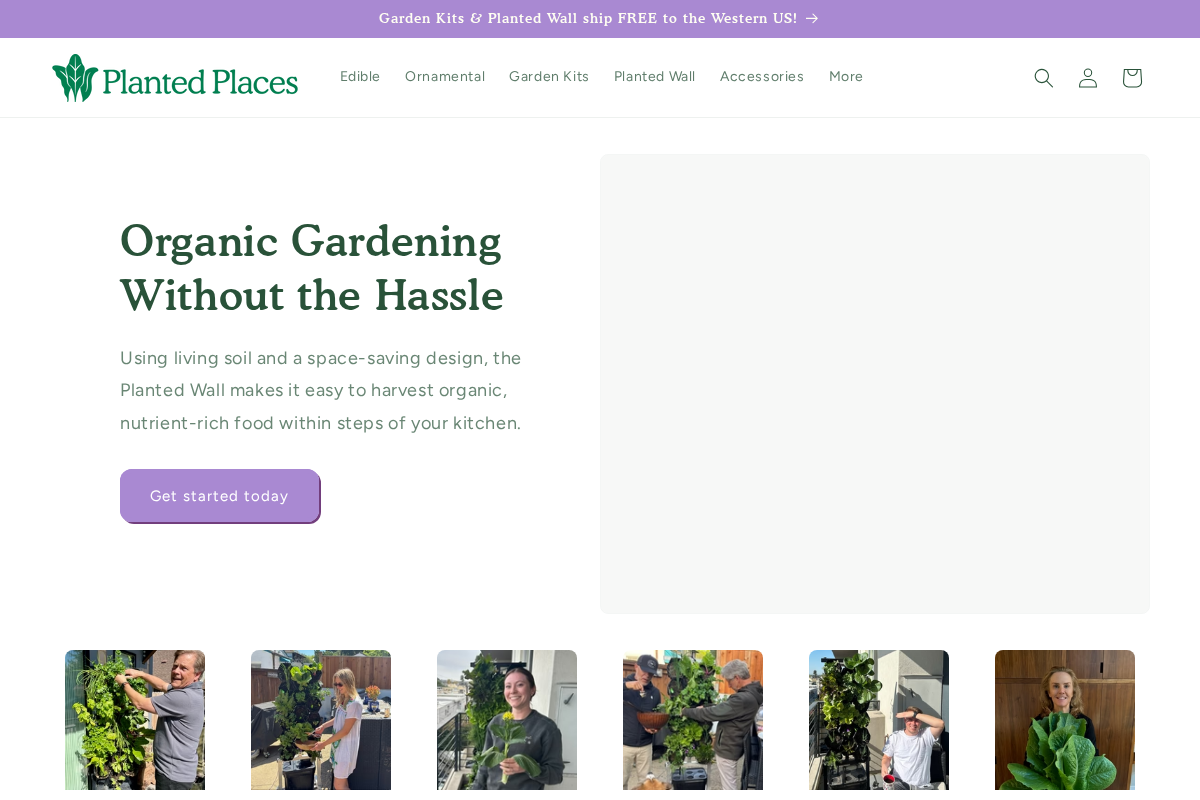Click the arrow on the shipping banner

point(810,18)
